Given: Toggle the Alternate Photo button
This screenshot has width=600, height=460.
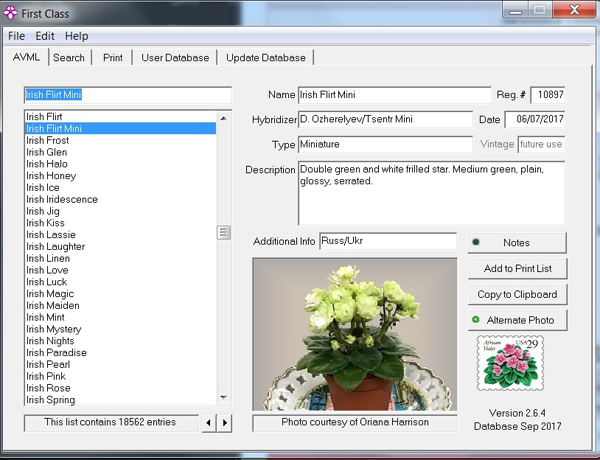Looking at the screenshot, I should [x=517, y=320].
